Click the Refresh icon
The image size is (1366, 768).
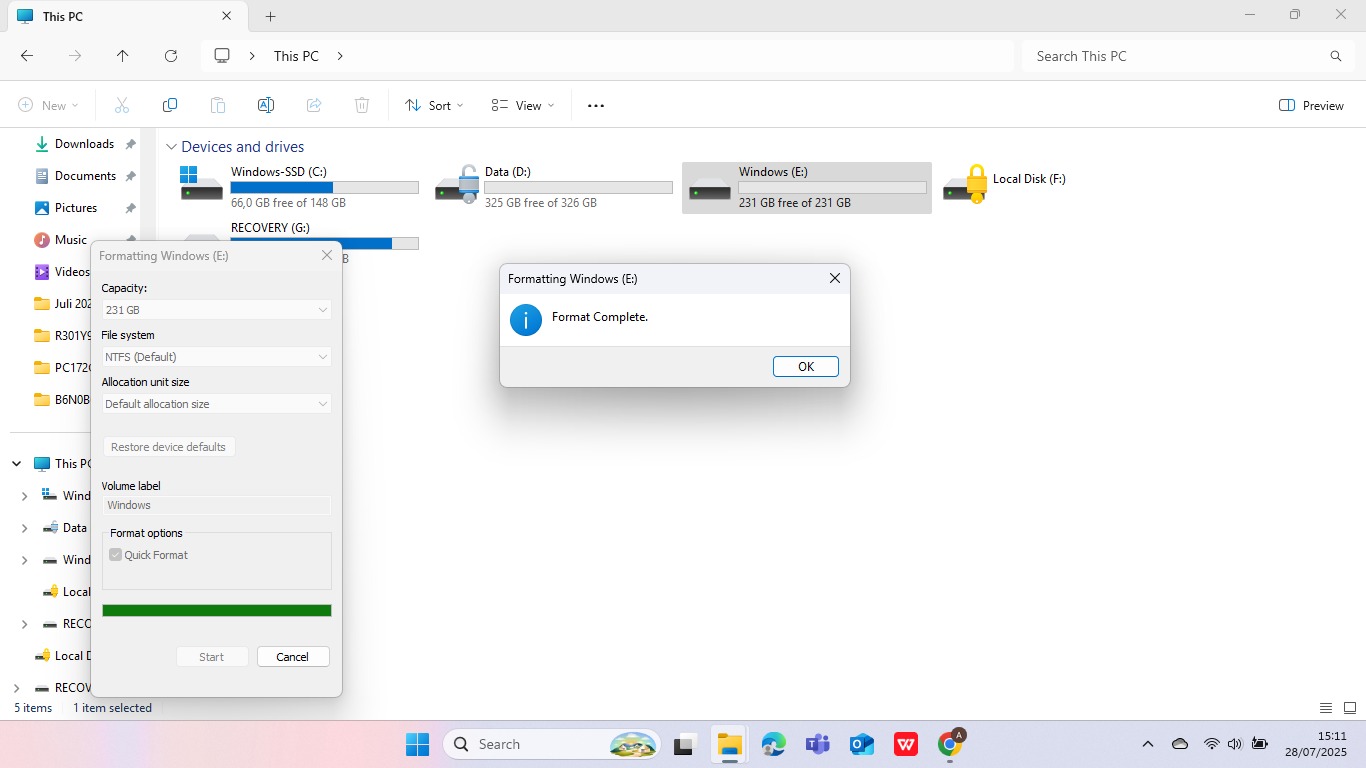(171, 56)
